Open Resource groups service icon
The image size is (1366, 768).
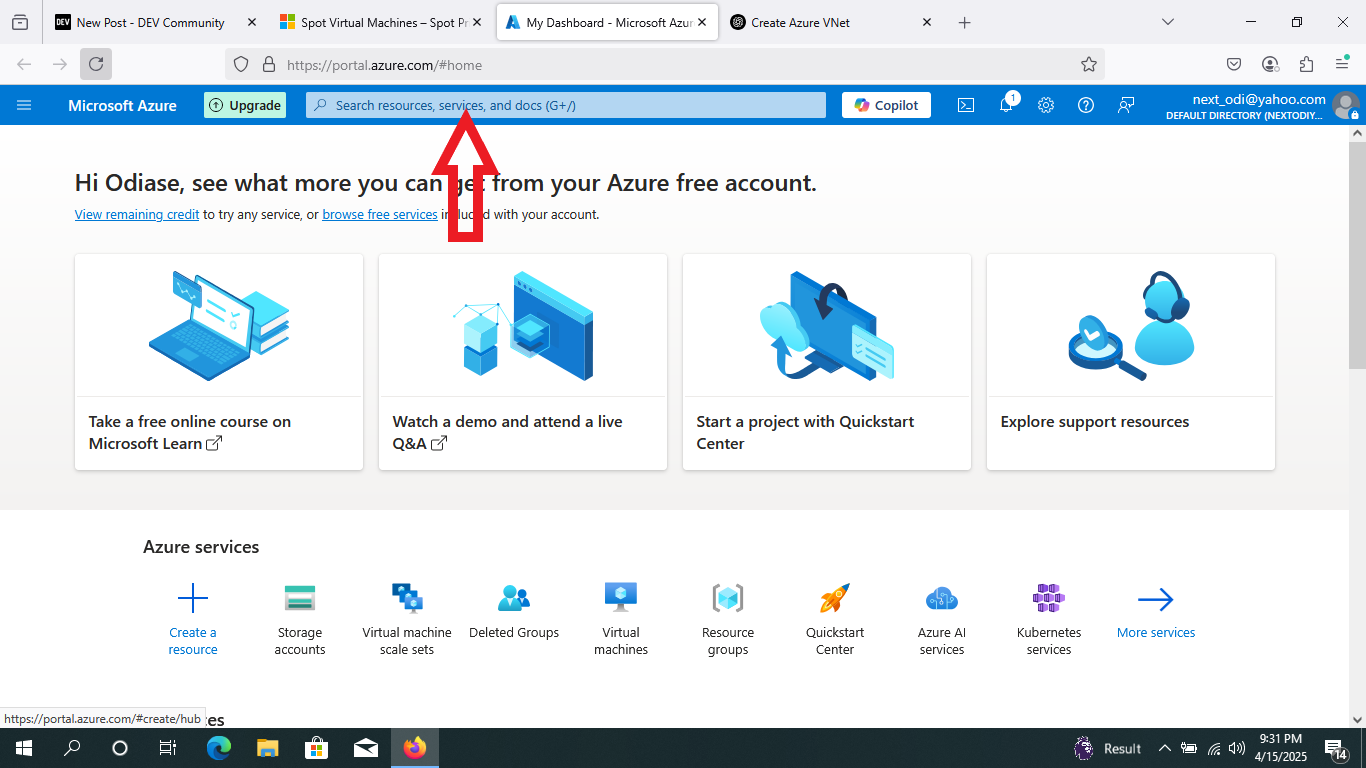coord(728,598)
